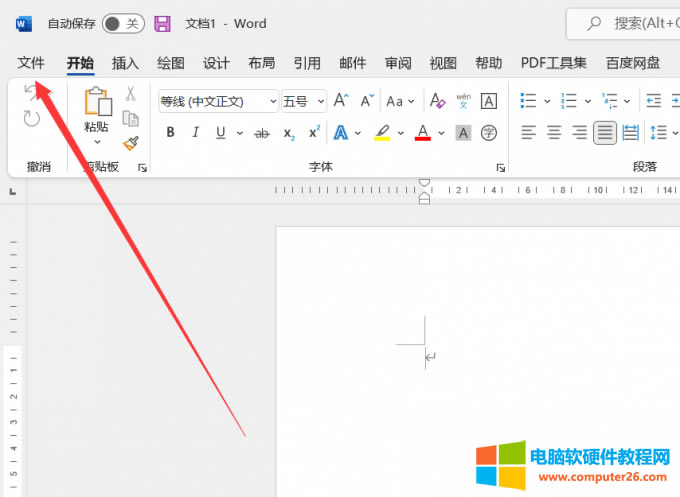The image size is (680, 497).
Task: Open the underline style dropdown arrow
Action: point(237,133)
